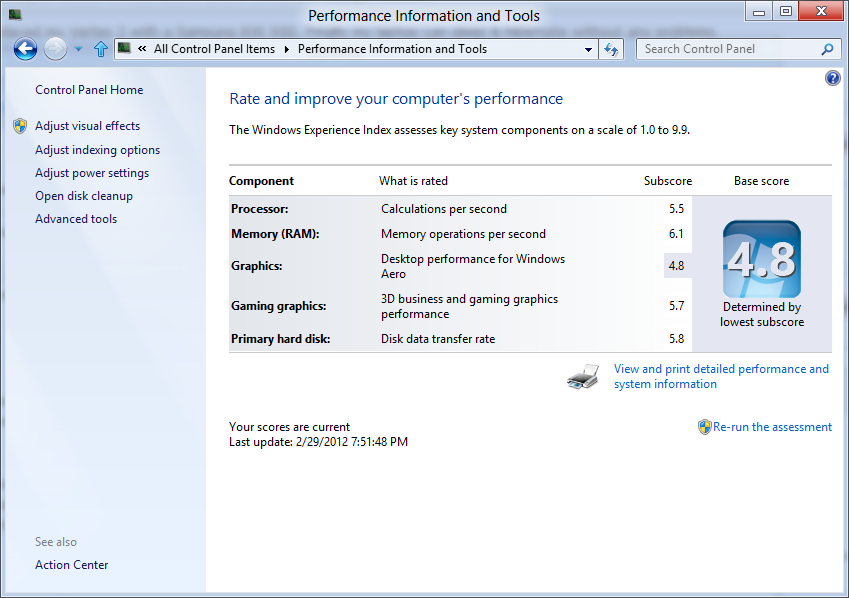Click the shield icon beside Adjust visual effects
The image size is (849, 598).
pos(20,126)
